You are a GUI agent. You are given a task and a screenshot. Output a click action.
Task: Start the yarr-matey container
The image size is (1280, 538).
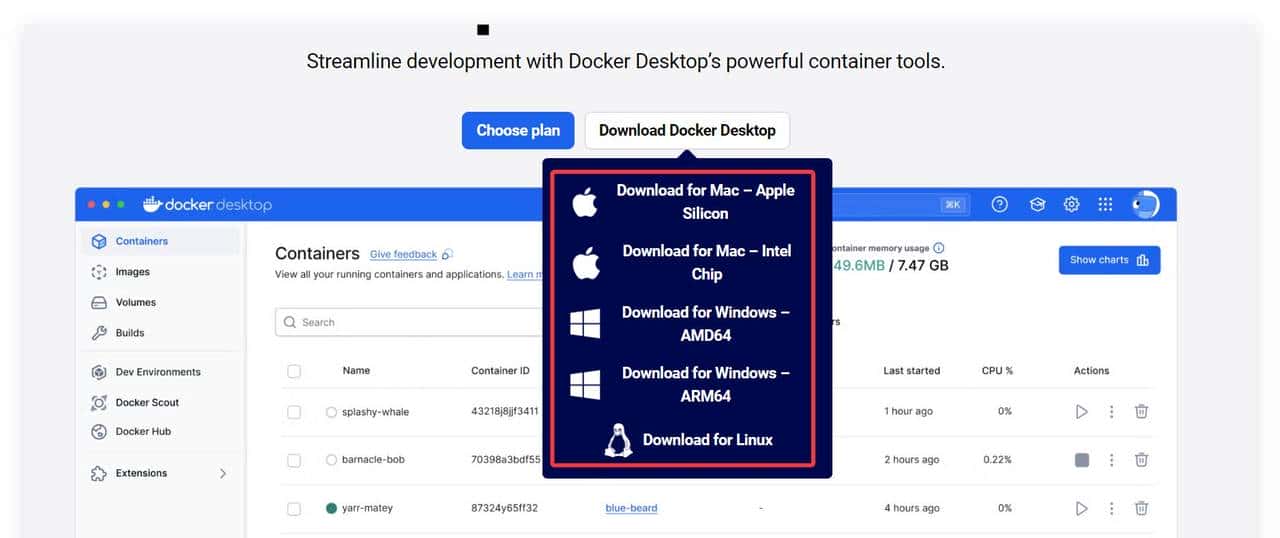point(1081,508)
